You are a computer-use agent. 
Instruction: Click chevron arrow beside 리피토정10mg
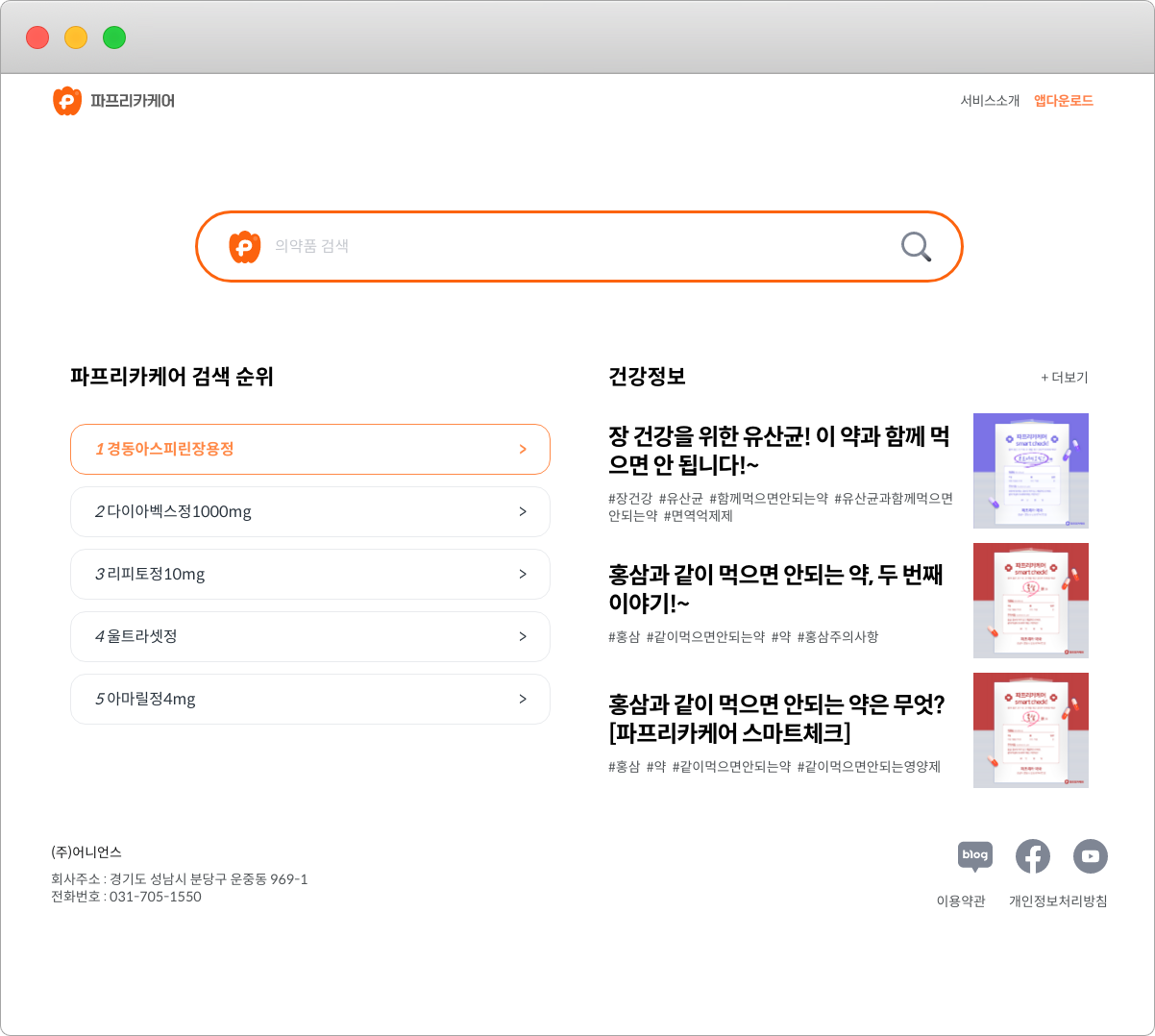[523, 574]
